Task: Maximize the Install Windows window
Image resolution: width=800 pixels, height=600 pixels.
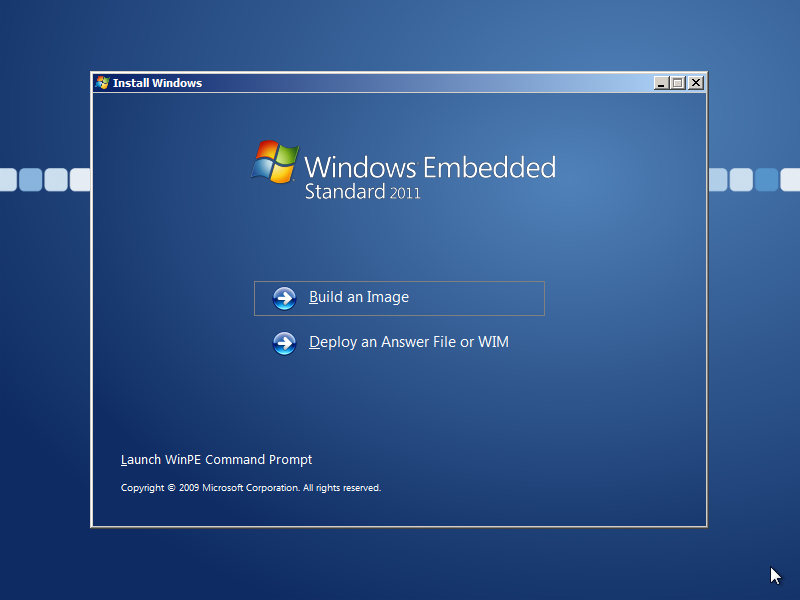Action: click(x=678, y=83)
